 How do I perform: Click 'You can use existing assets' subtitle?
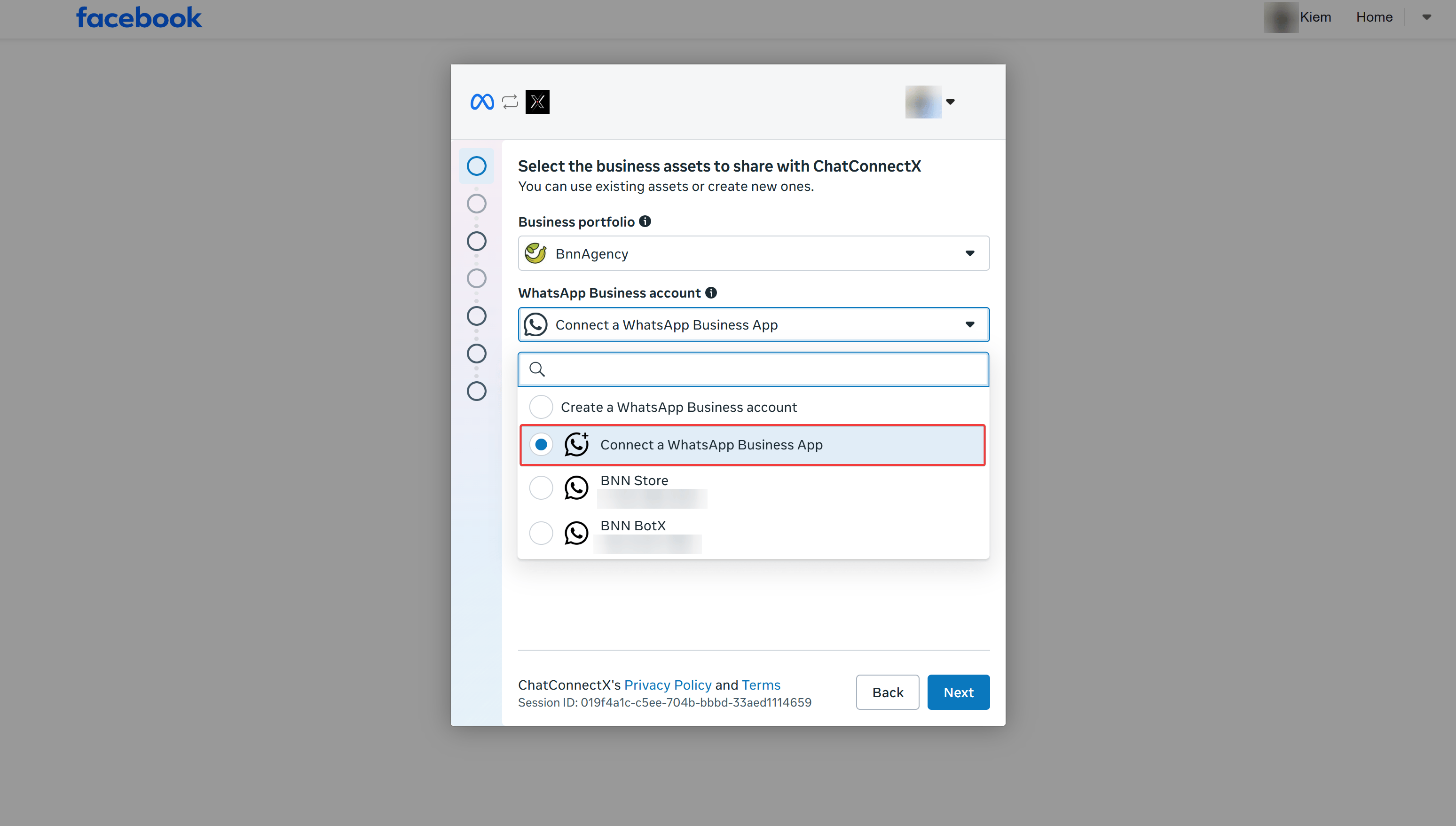click(666, 186)
